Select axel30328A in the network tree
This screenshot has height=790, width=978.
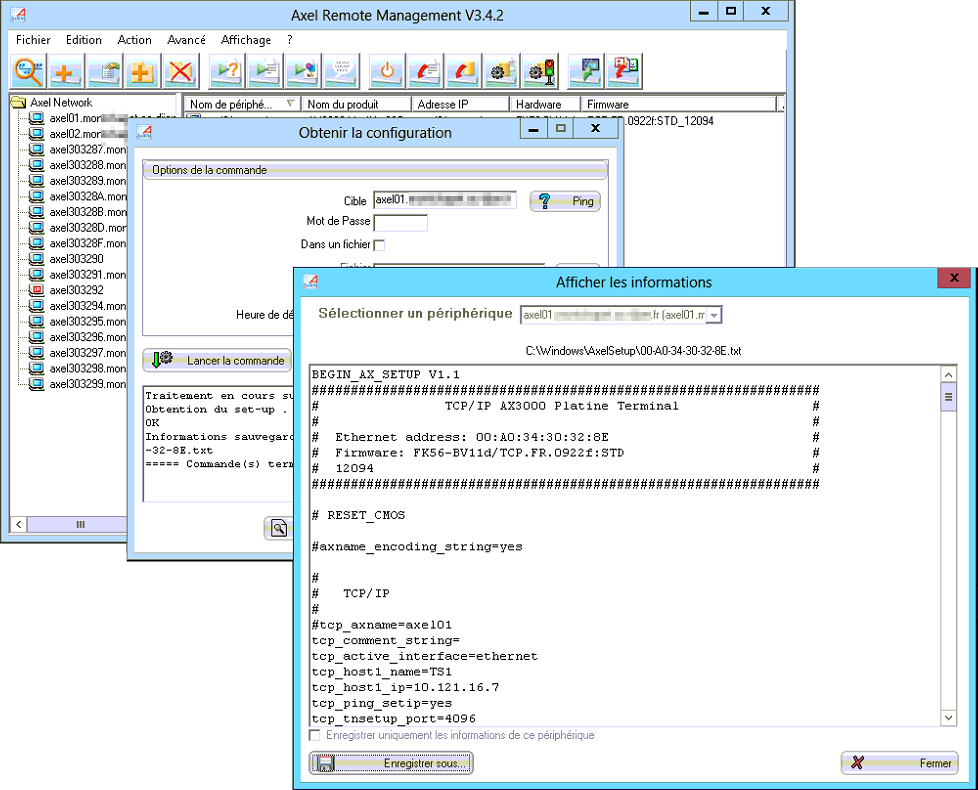point(87,196)
